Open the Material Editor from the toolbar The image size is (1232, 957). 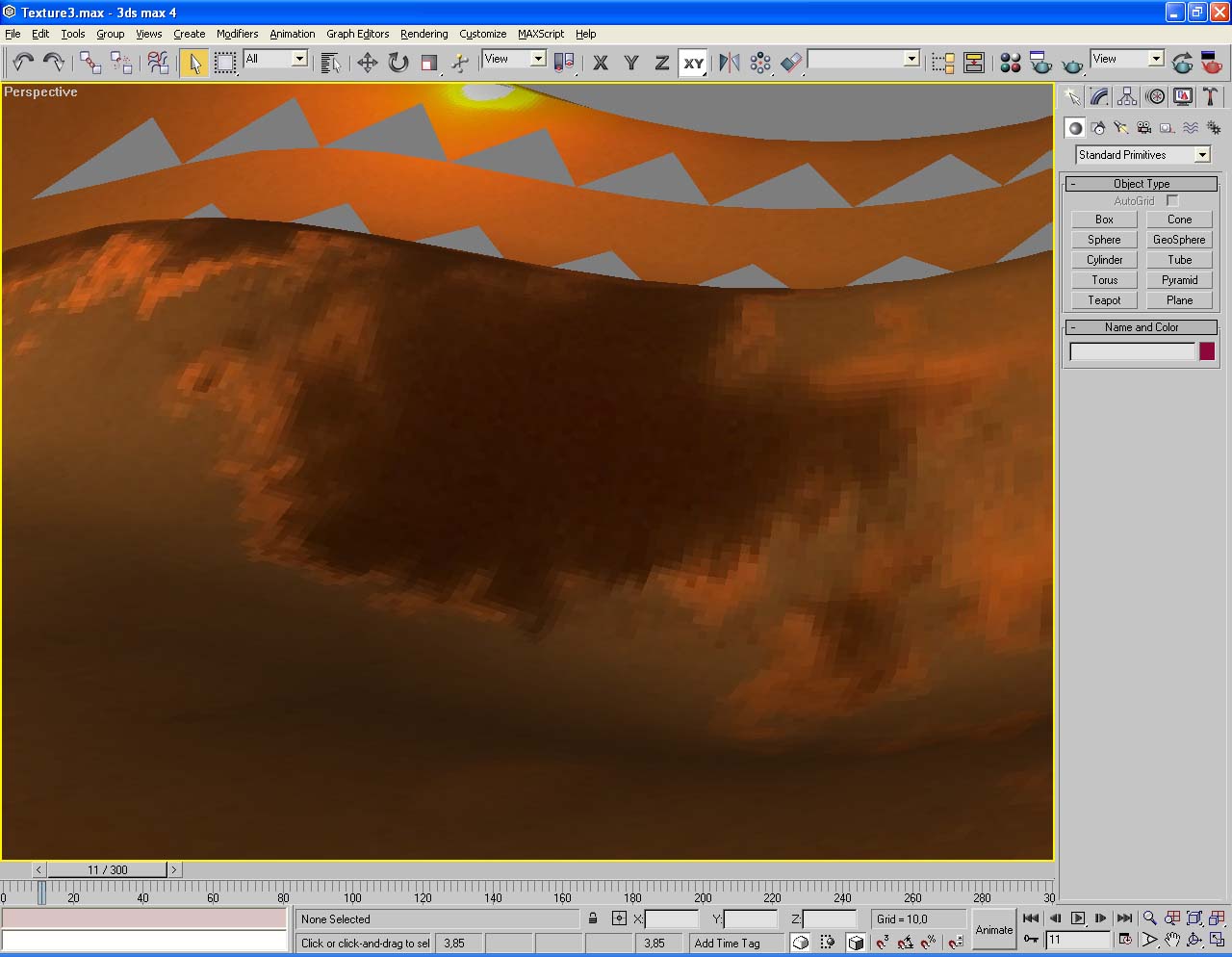(x=1010, y=63)
